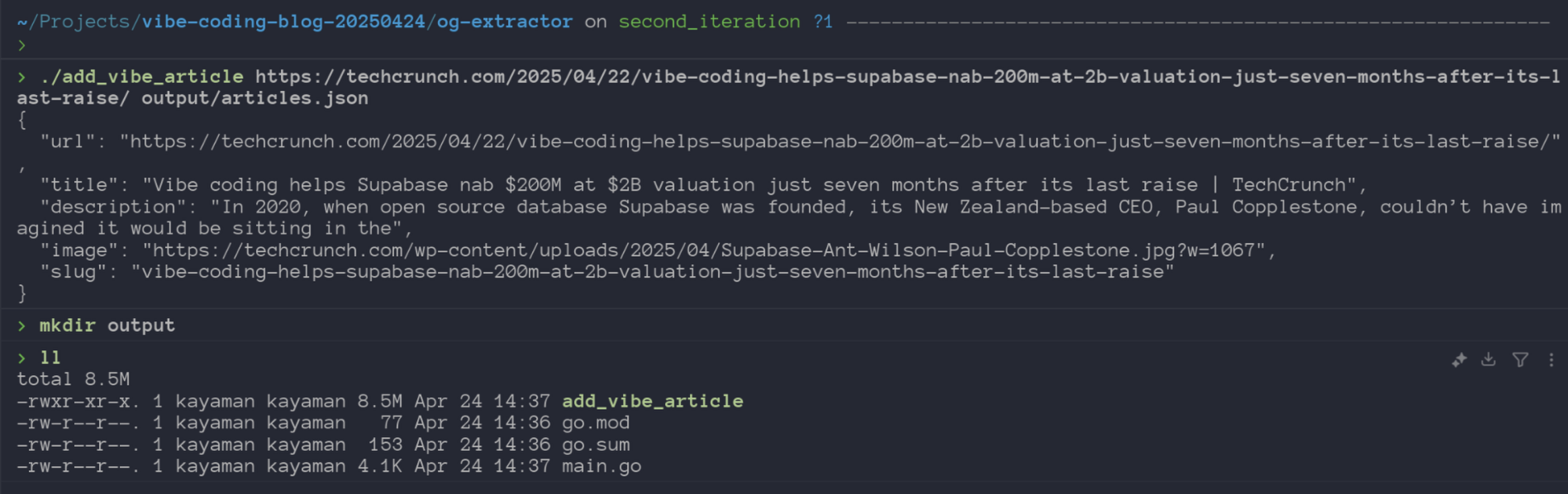Click the add_vibe_article executable in the listing
This screenshot has width=1568, height=494.
pyautogui.click(x=653, y=401)
